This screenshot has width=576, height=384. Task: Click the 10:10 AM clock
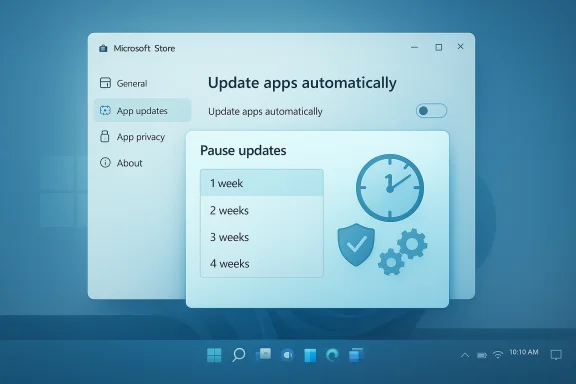(523, 352)
